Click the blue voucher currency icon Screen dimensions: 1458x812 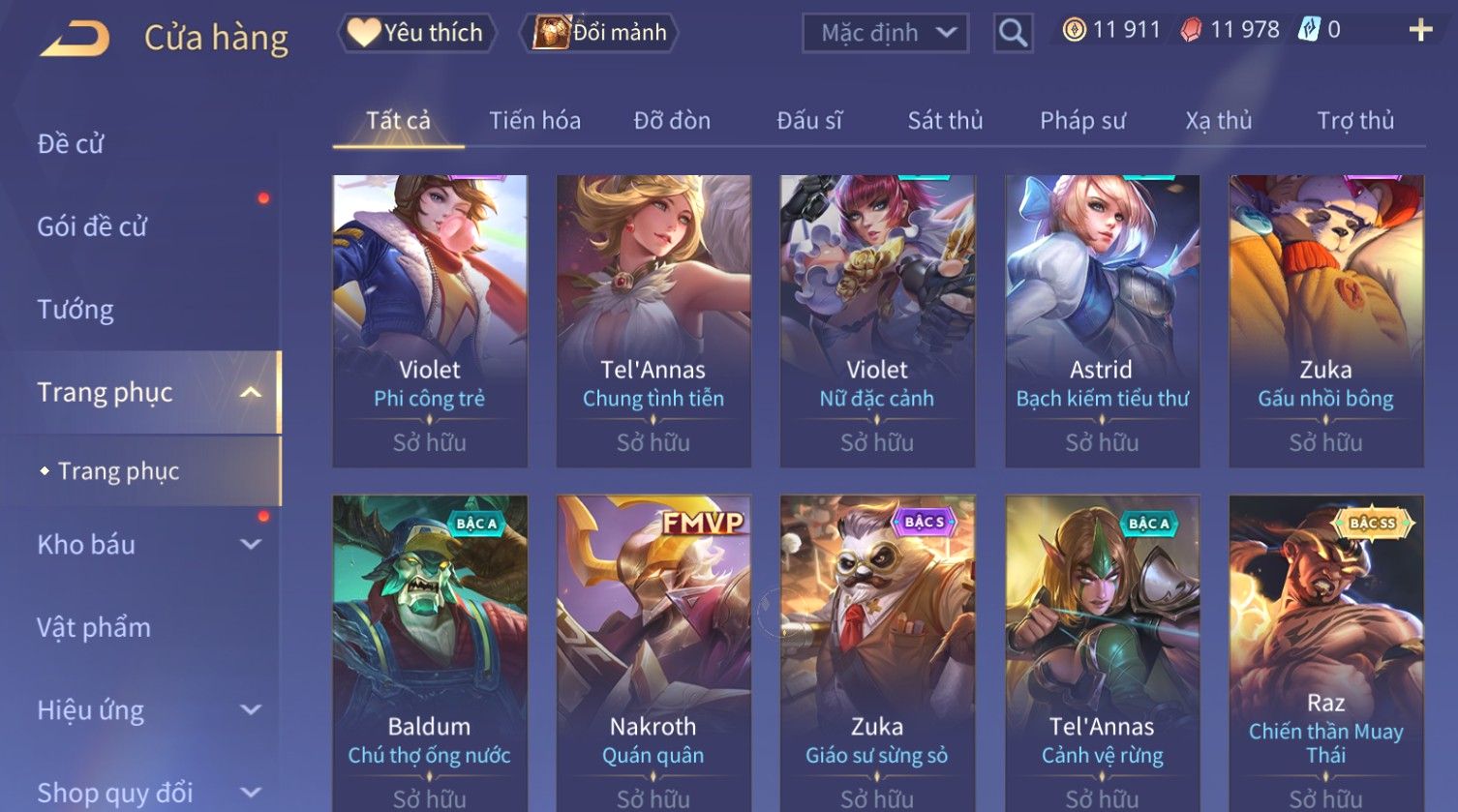click(x=1309, y=30)
